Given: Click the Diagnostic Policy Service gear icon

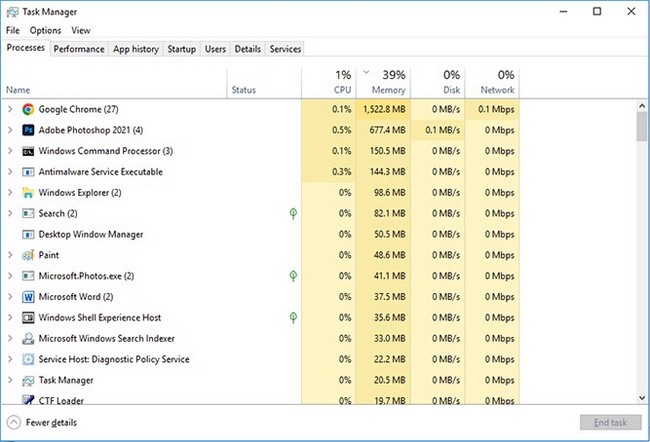Looking at the screenshot, I should [28, 359].
